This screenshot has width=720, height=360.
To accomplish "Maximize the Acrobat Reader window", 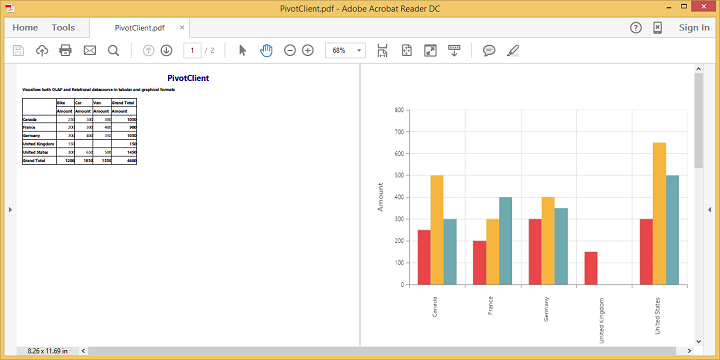I will (684, 7).
